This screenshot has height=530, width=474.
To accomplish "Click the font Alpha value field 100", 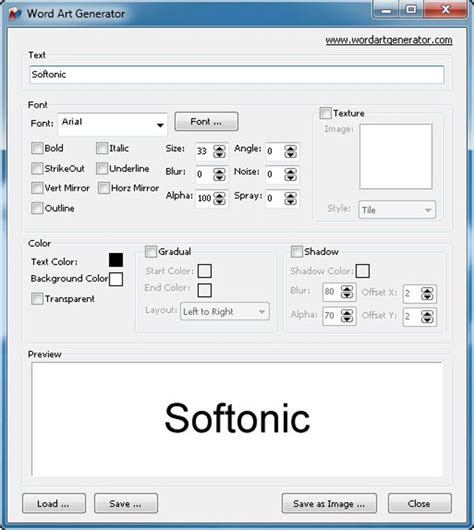I will (205, 198).
